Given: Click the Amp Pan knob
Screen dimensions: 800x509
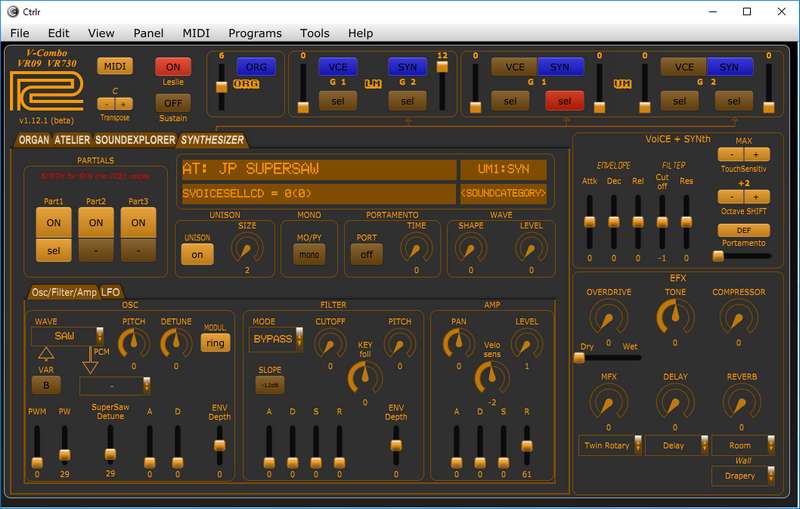Looking at the screenshot, I should (459, 344).
